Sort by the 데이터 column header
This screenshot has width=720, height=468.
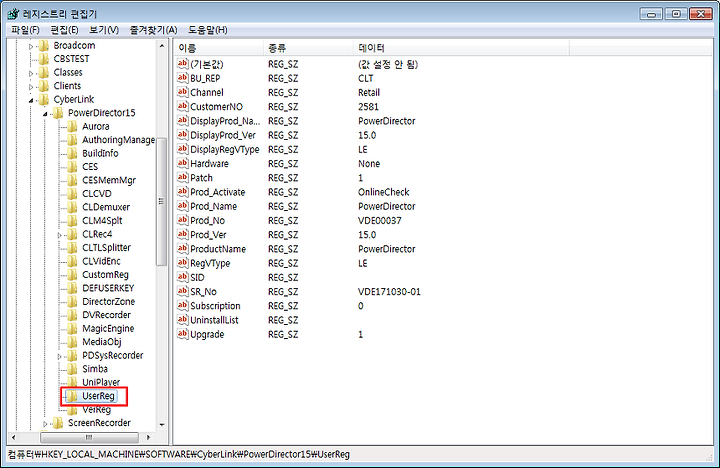tap(461, 48)
